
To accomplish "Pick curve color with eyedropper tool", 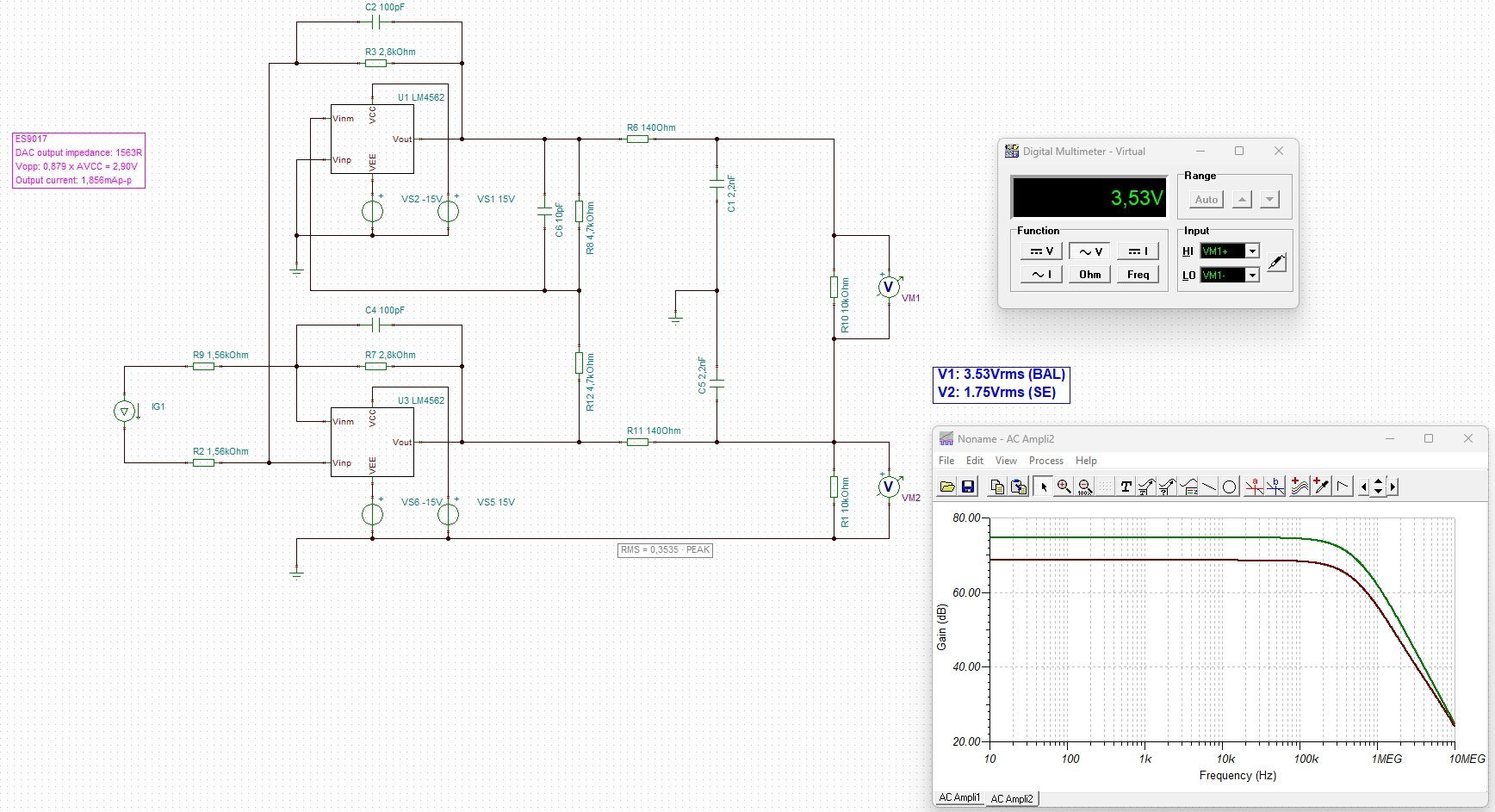I will pyautogui.click(x=1321, y=487).
